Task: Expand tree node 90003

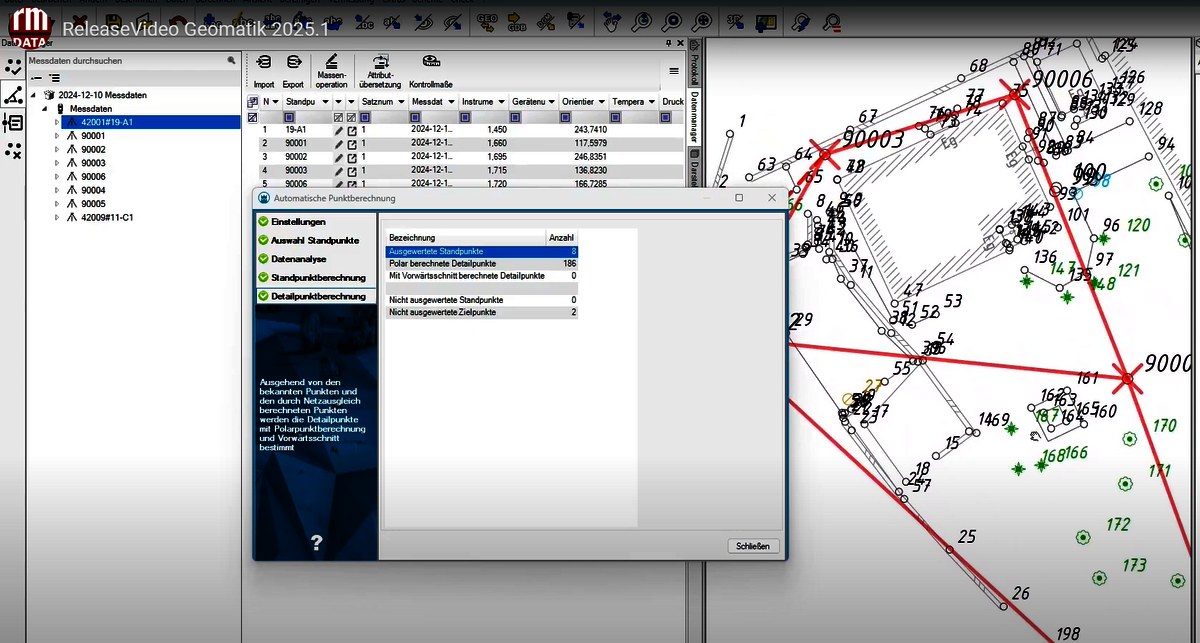Action: (57, 163)
